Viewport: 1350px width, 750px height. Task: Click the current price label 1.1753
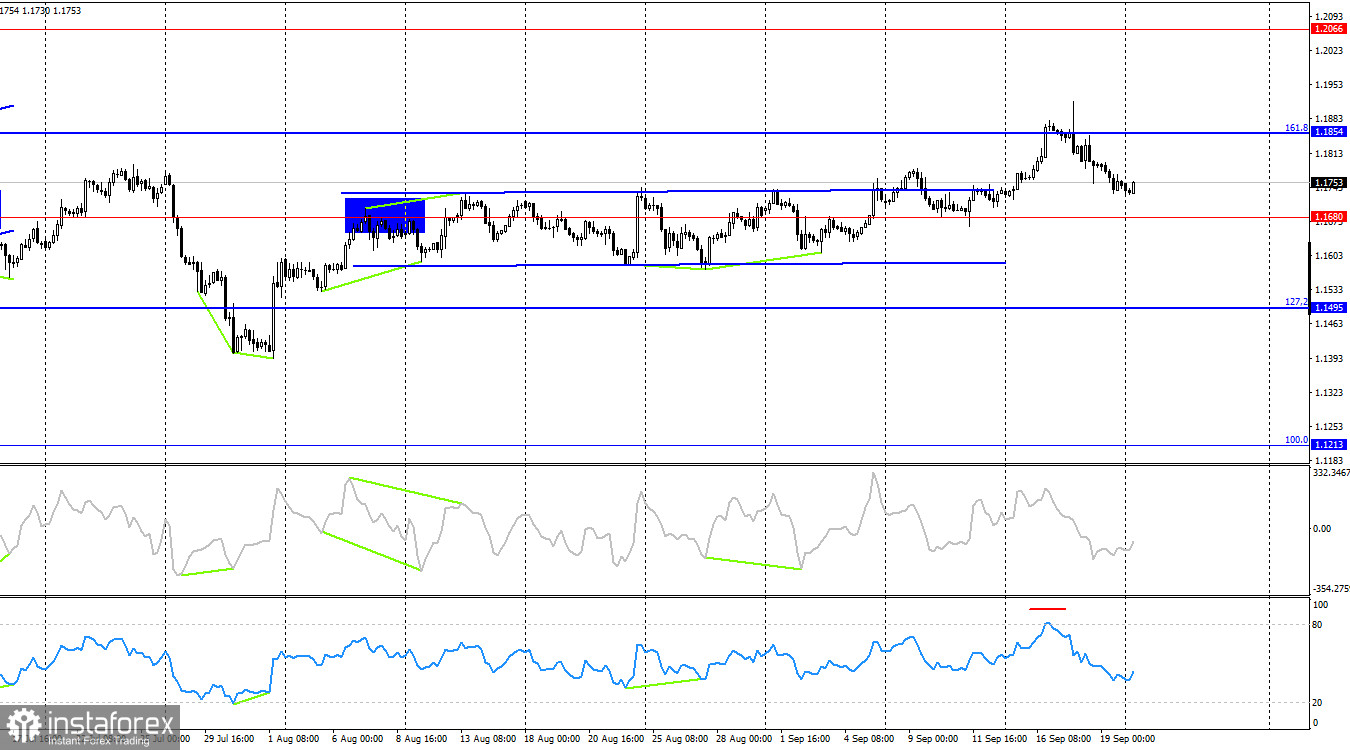[x=1328, y=183]
